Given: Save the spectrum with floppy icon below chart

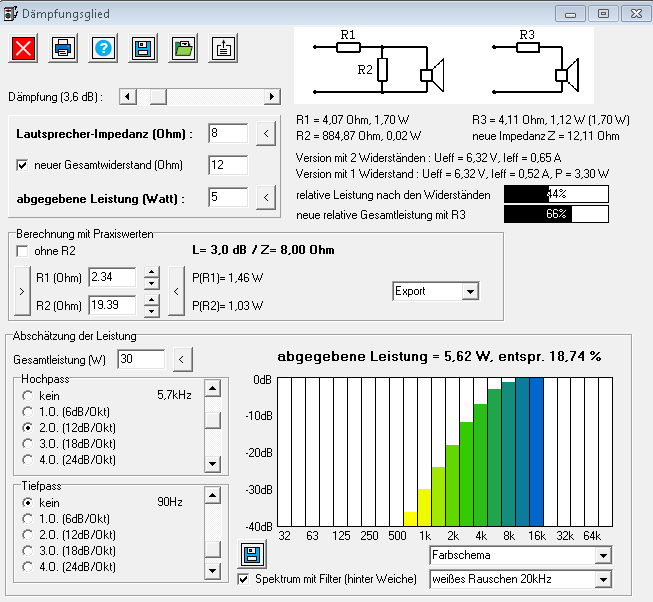Looking at the screenshot, I should [252, 554].
